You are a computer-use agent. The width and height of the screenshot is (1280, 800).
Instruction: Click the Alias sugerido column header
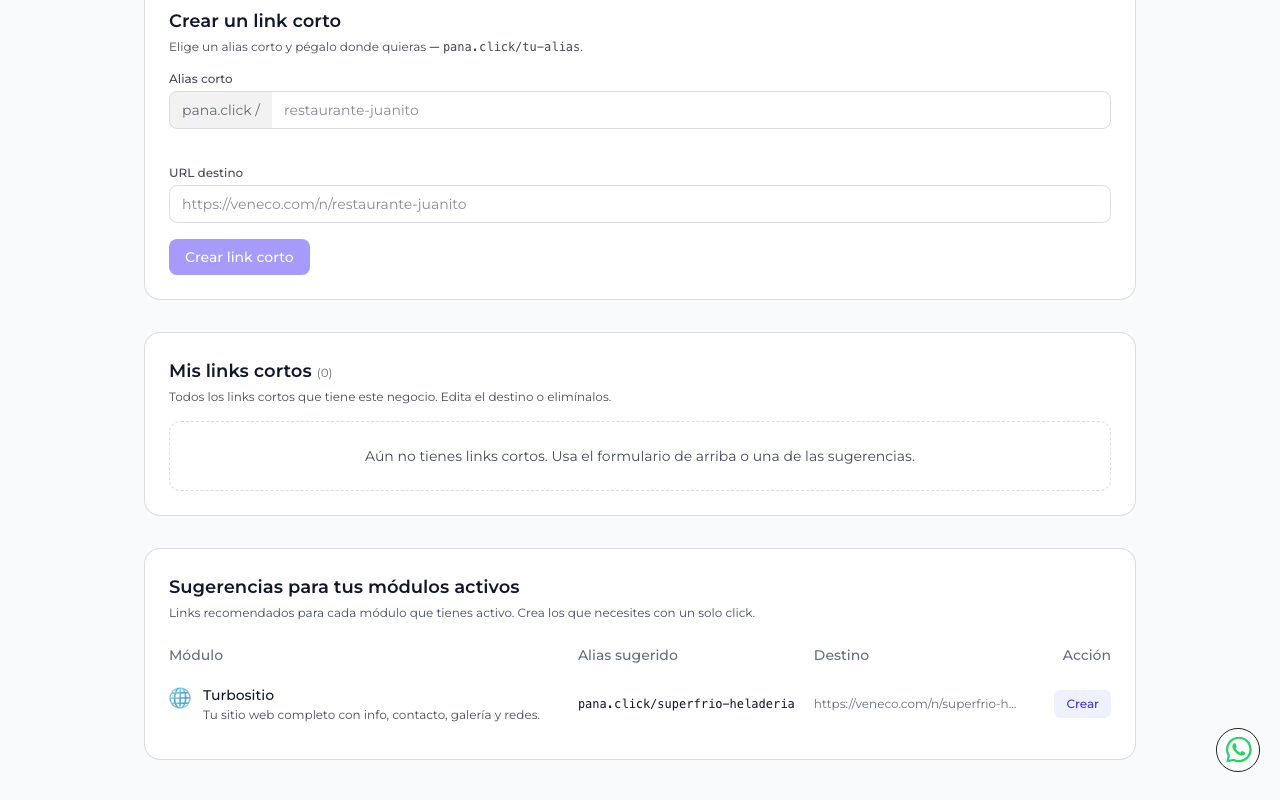(x=628, y=655)
